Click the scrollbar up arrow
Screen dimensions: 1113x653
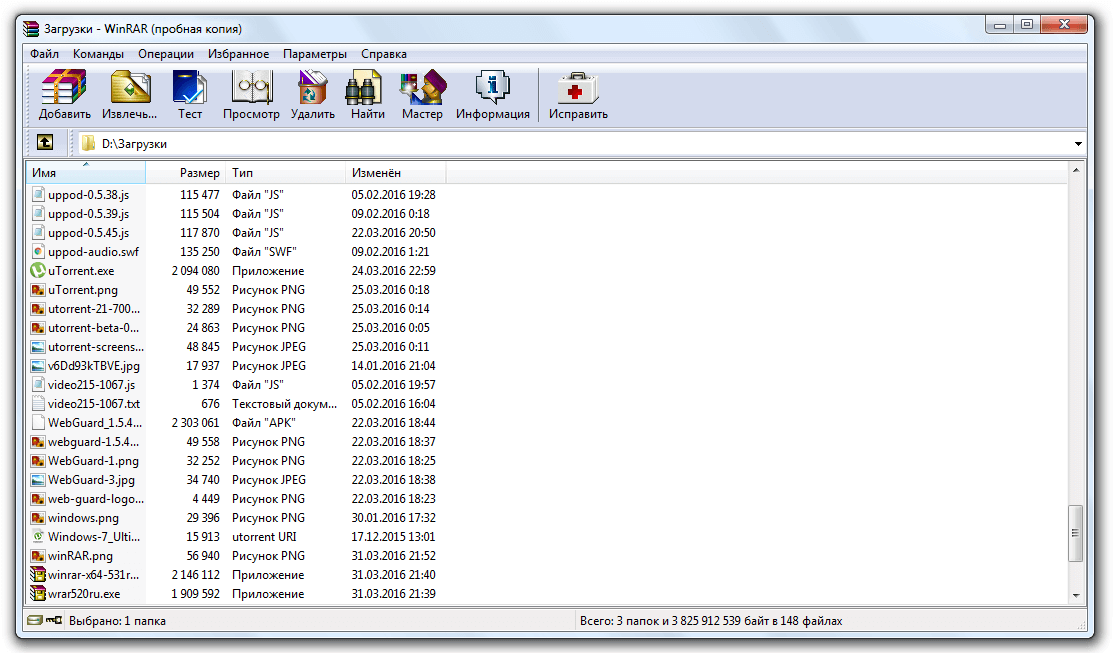[1076, 170]
